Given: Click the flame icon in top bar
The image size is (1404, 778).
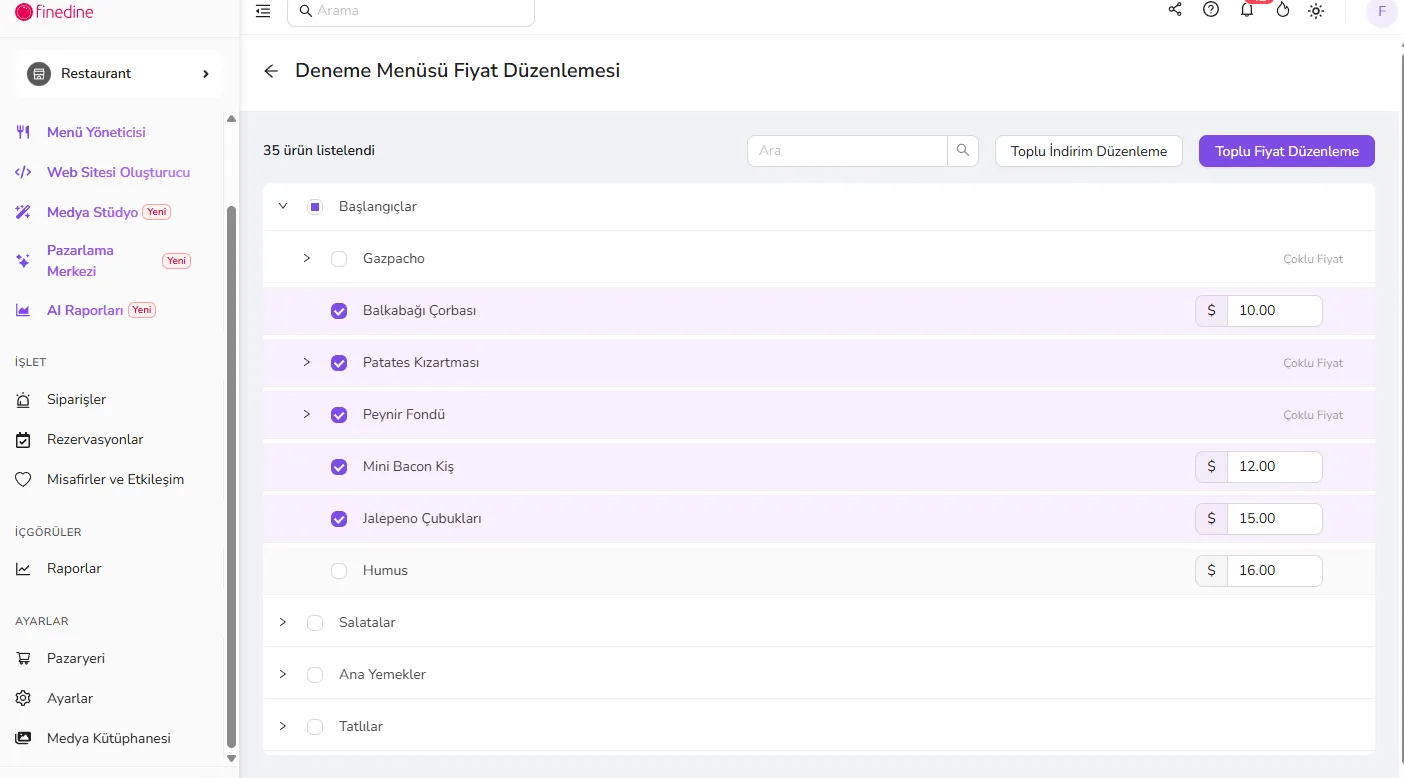Looking at the screenshot, I should point(1283,10).
